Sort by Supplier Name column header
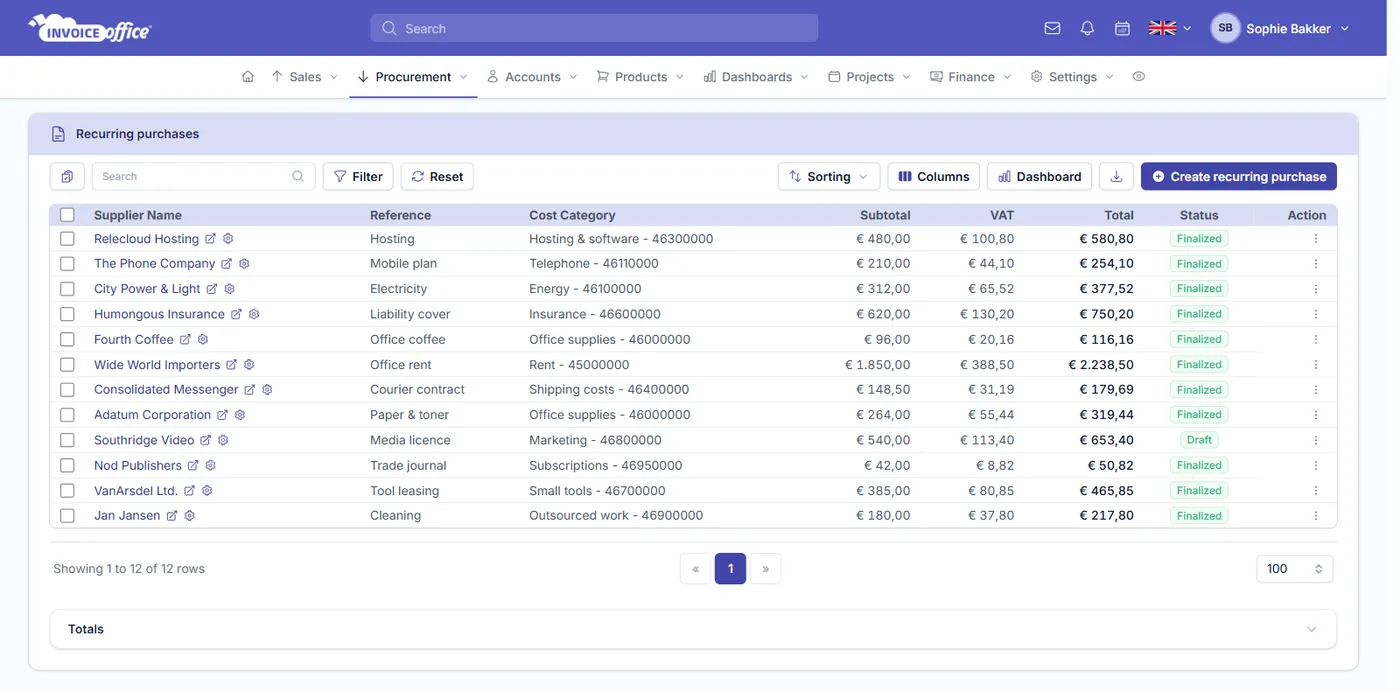This screenshot has height=691, width=1400. coord(138,215)
